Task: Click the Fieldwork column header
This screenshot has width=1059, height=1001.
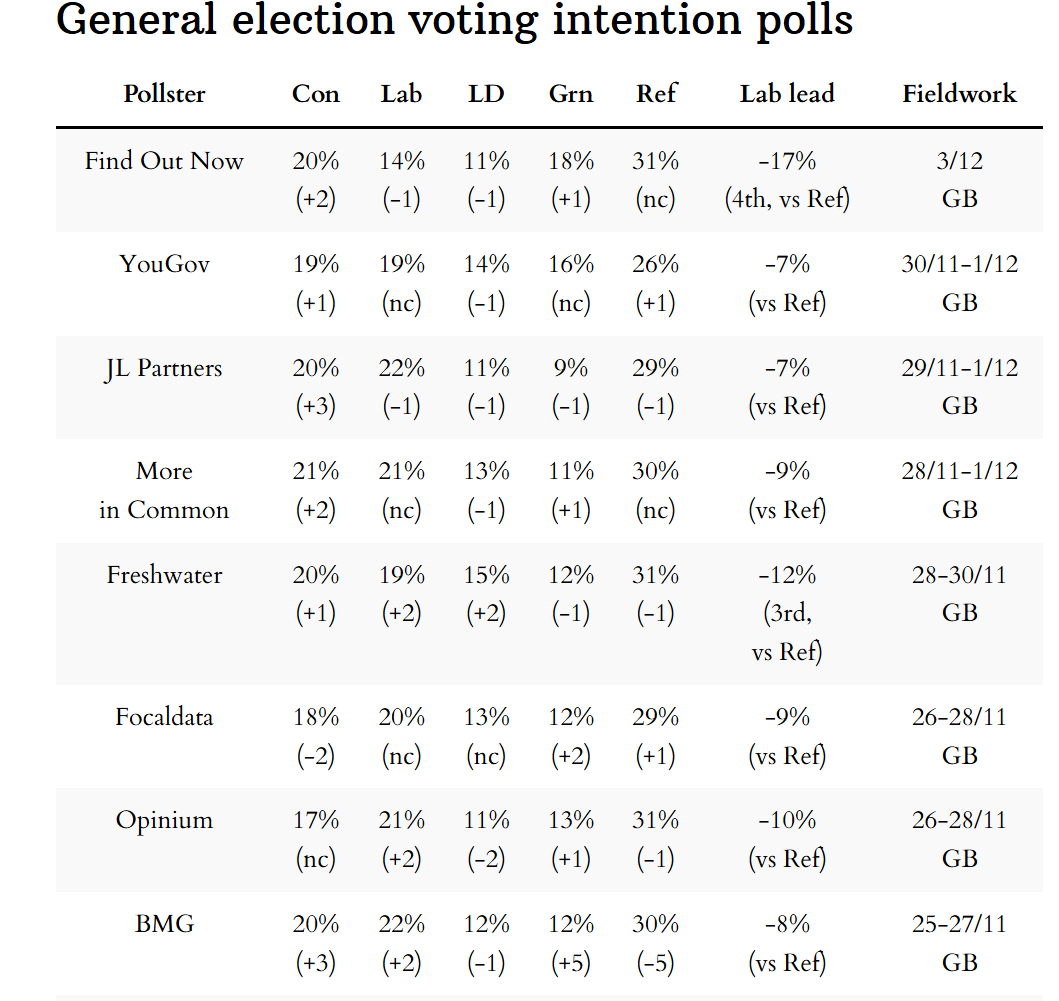Action: click(x=959, y=94)
